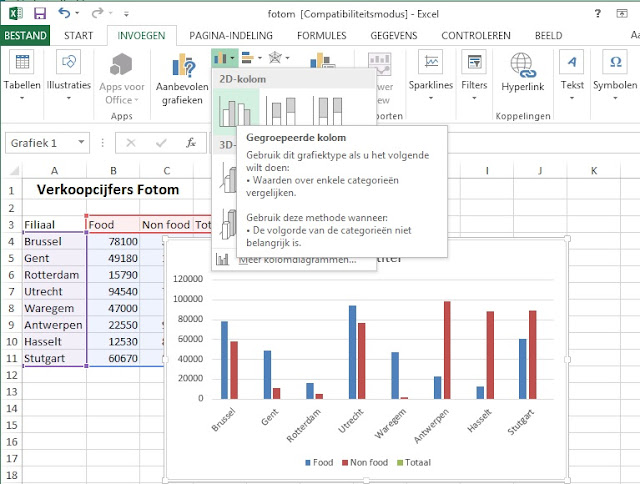This screenshot has height=484, width=640.
Task: Click the Excel application icon
Action: [16, 13]
